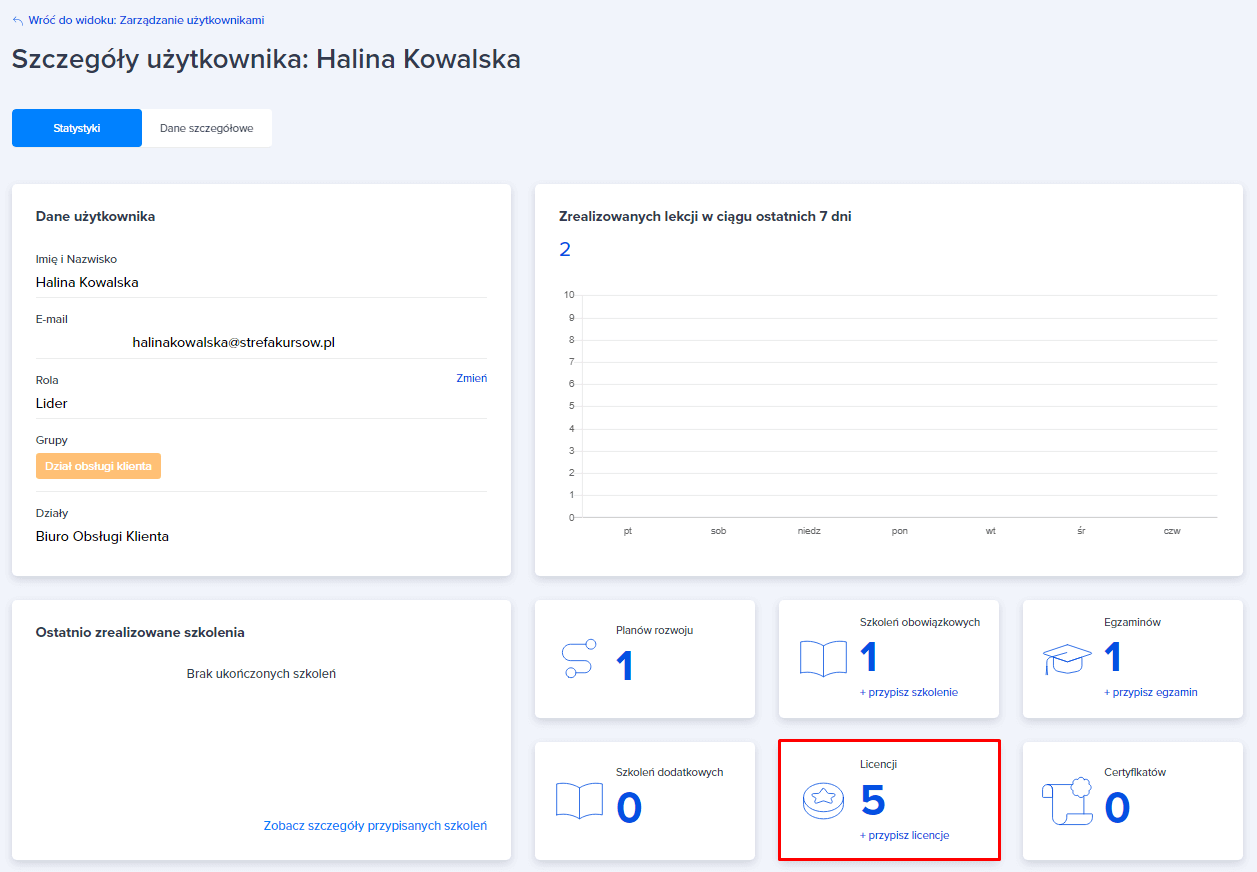Click the '+ przypisz szkolenie' link

click(908, 692)
